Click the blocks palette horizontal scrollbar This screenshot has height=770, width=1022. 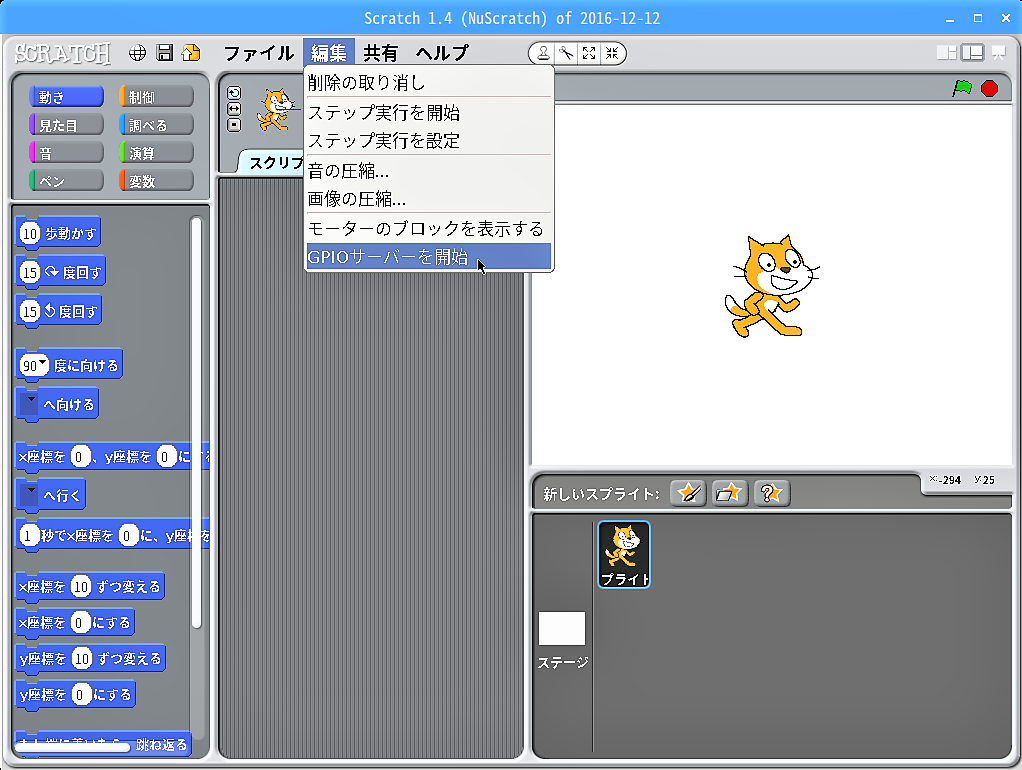72,747
